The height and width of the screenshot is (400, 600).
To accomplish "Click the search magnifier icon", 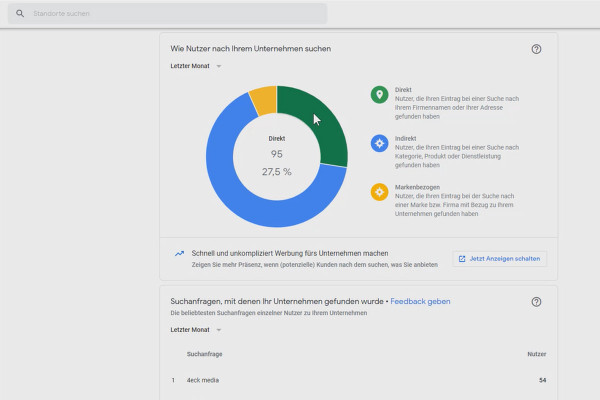I will (x=20, y=14).
